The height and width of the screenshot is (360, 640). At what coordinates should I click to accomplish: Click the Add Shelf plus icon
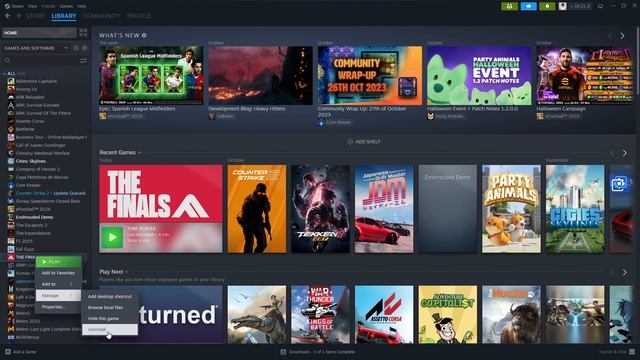[350, 142]
